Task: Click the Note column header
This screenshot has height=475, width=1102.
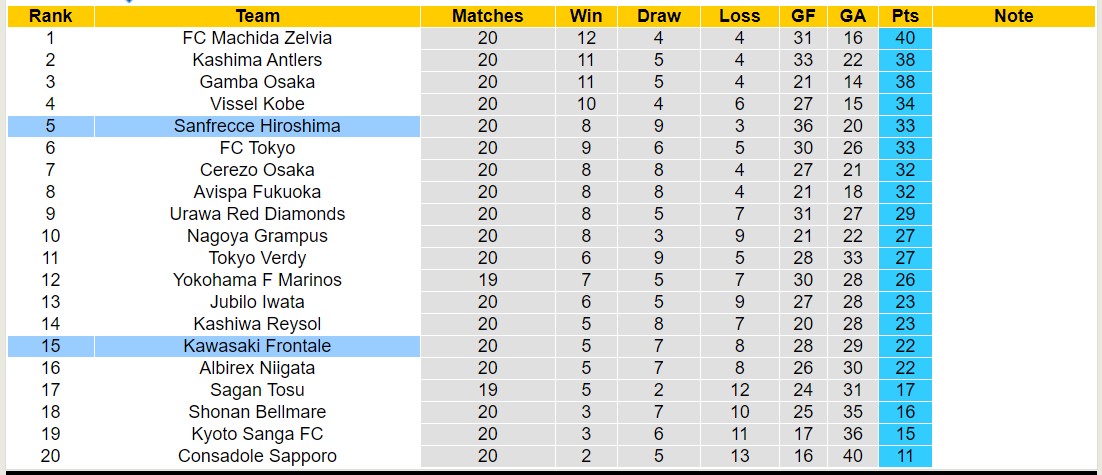Action: point(1014,16)
